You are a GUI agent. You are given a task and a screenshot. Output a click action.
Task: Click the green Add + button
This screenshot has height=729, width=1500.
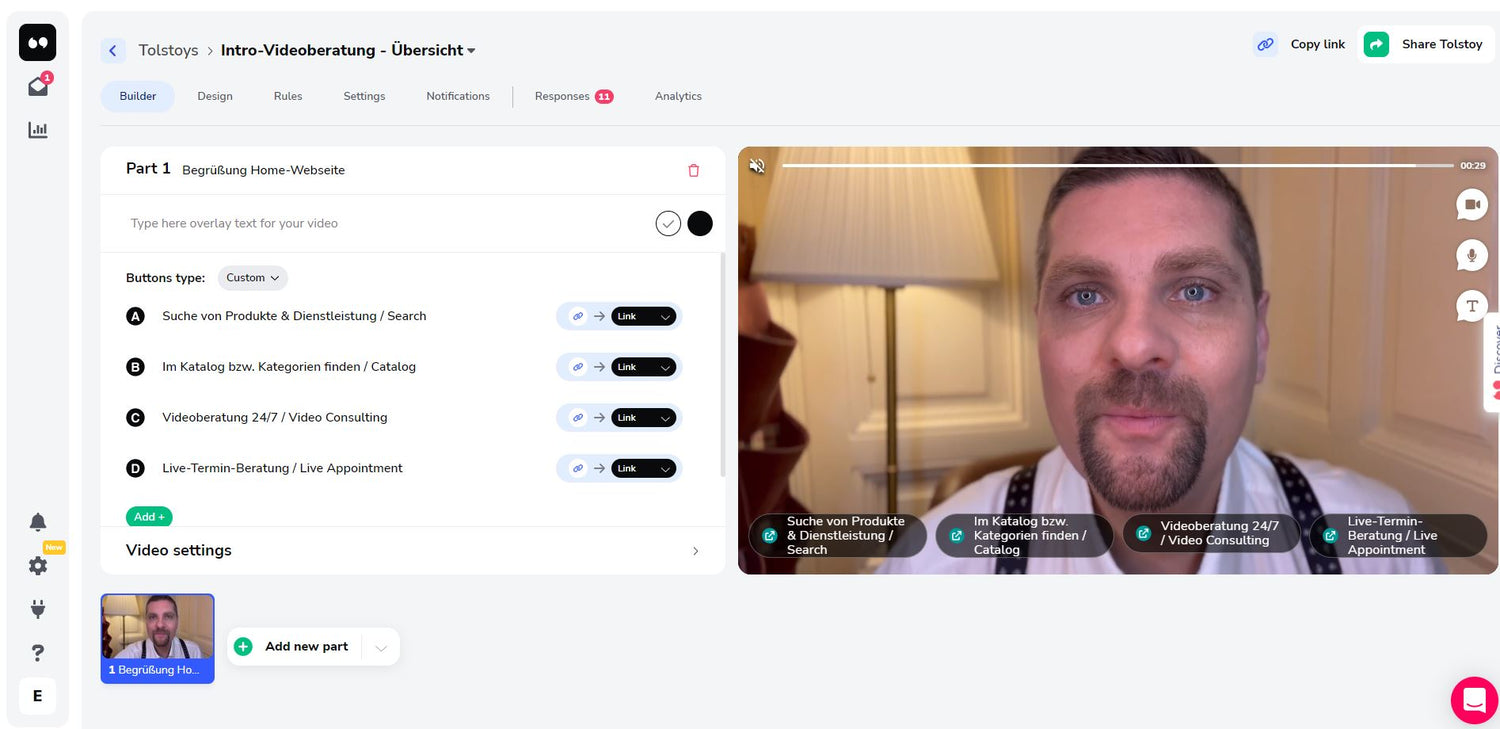[x=149, y=517]
